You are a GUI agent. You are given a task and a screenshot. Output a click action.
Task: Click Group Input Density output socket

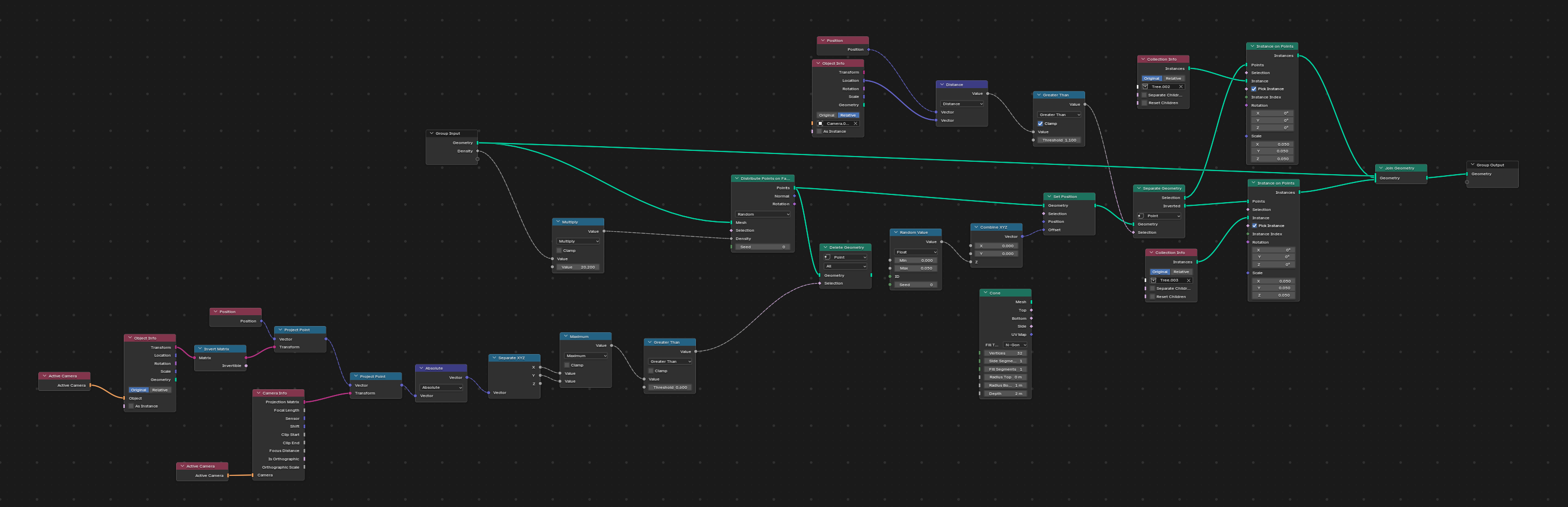[x=477, y=151]
